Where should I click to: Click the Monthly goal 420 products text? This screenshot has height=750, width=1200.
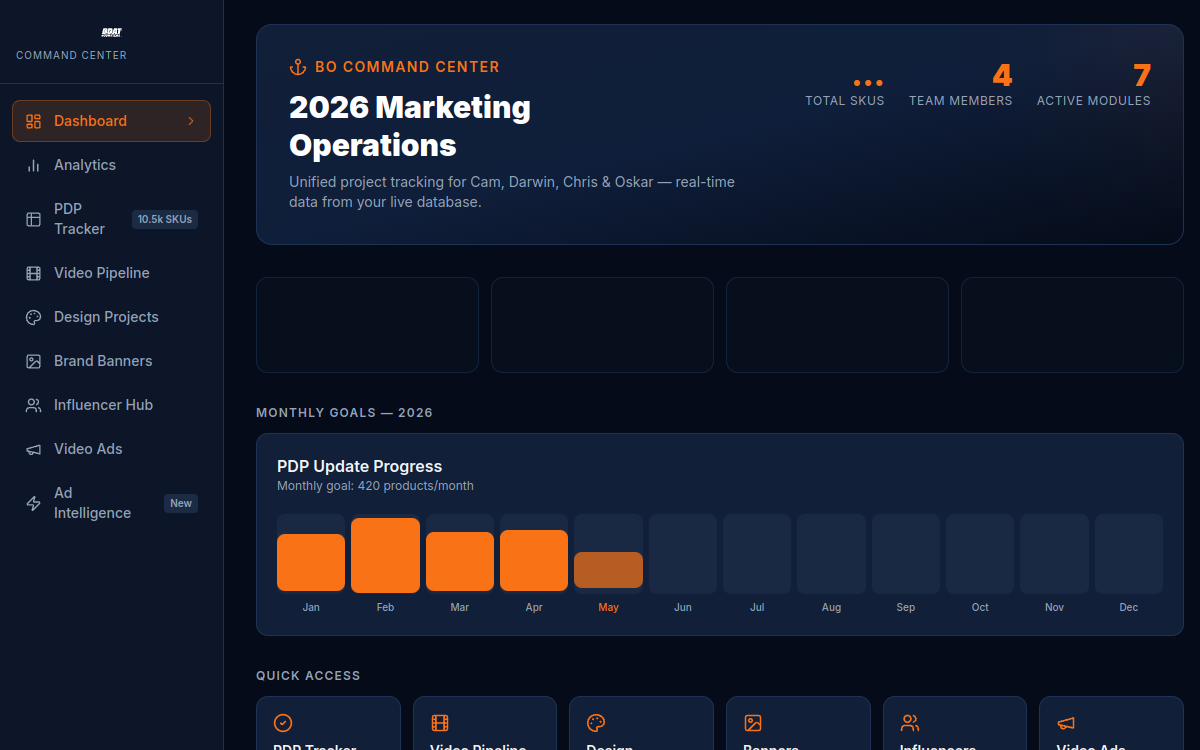coord(375,486)
